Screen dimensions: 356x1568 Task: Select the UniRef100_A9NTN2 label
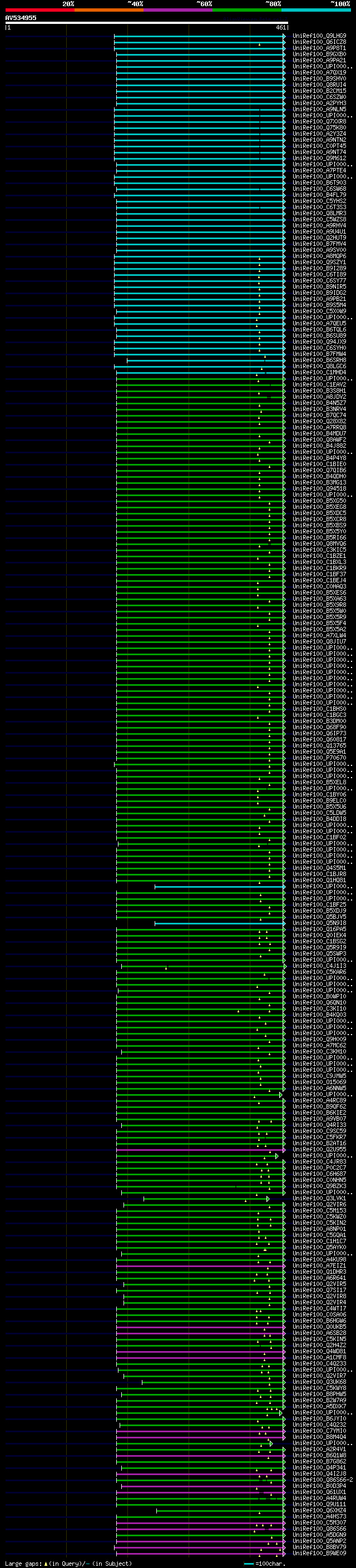pyautogui.click(x=319, y=140)
